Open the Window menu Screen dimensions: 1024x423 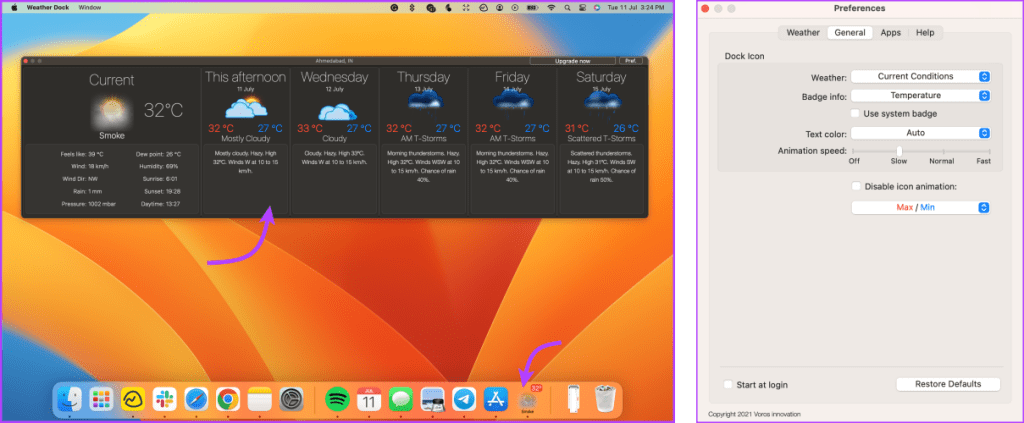[89, 8]
